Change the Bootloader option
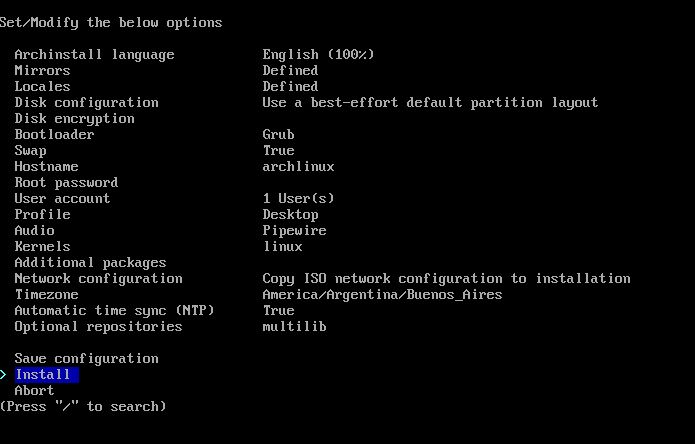 pos(55,134)
